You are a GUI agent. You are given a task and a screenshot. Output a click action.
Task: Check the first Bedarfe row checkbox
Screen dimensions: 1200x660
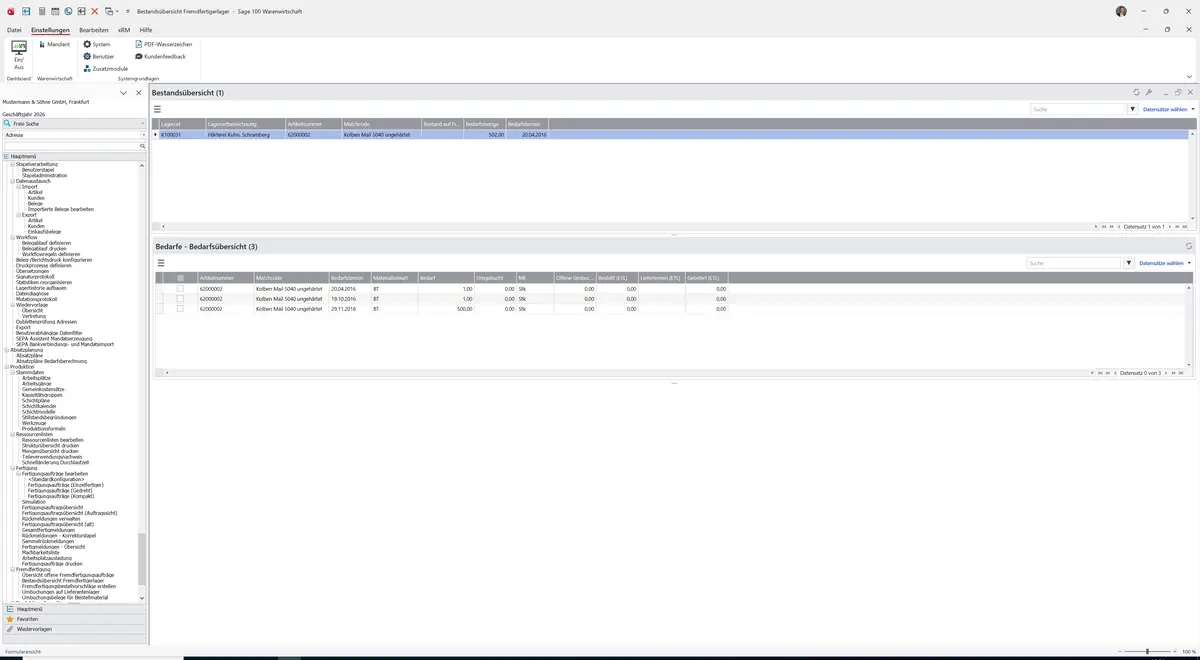[x=180, y=289]
